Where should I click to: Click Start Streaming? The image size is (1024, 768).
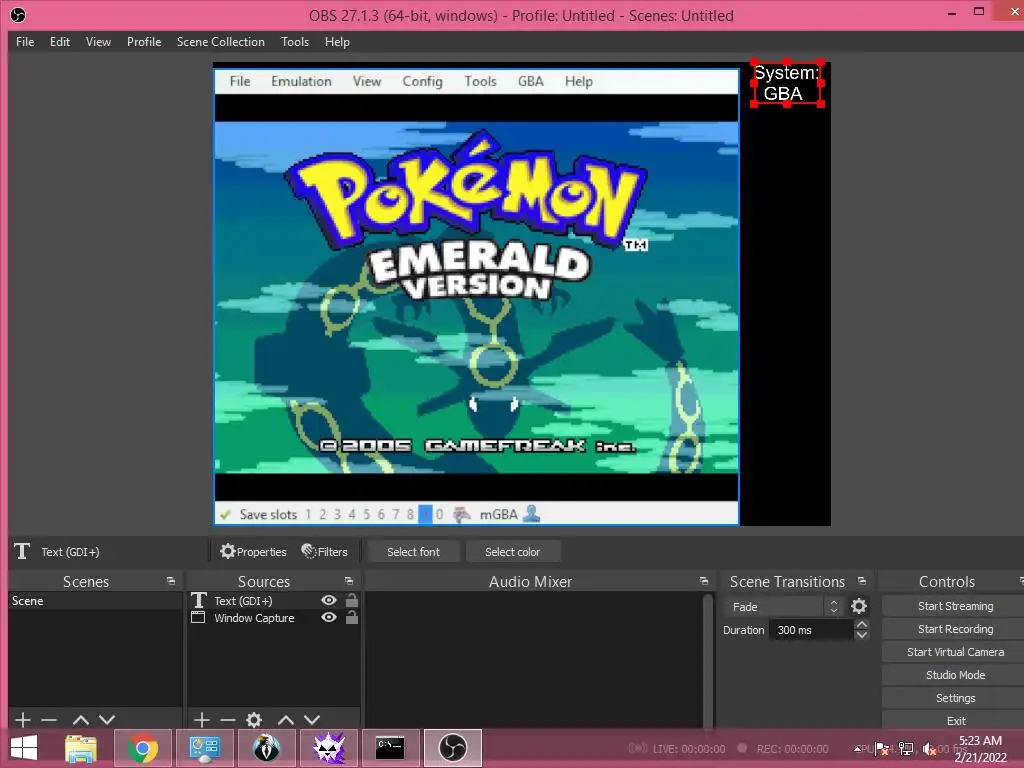pos(955,606)
